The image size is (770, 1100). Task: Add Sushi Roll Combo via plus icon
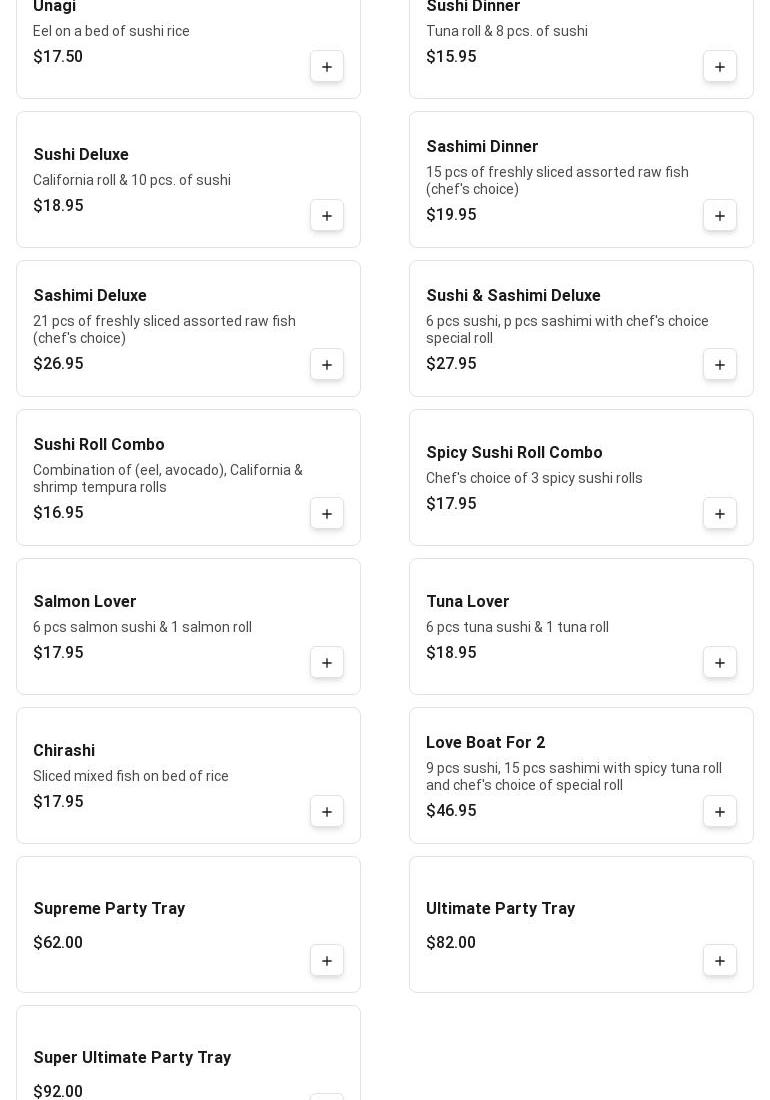pyautogui.click(x=327, y=514)
